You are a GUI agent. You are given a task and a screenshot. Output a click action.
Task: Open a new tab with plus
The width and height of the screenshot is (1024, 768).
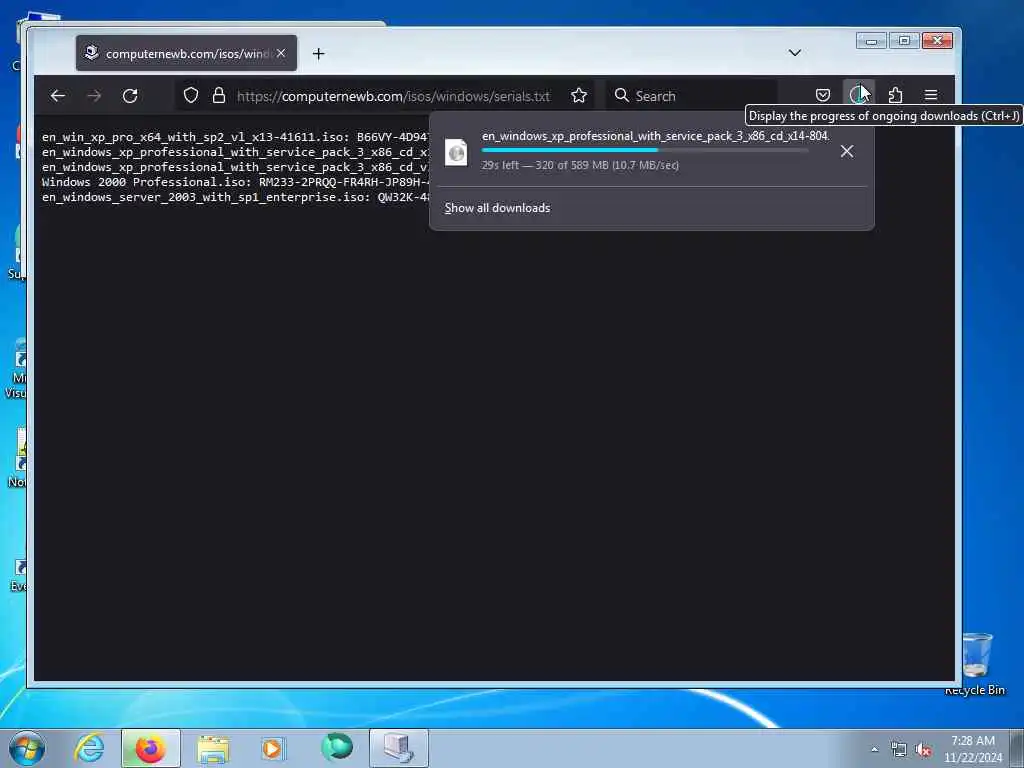(x=319, y=54)
